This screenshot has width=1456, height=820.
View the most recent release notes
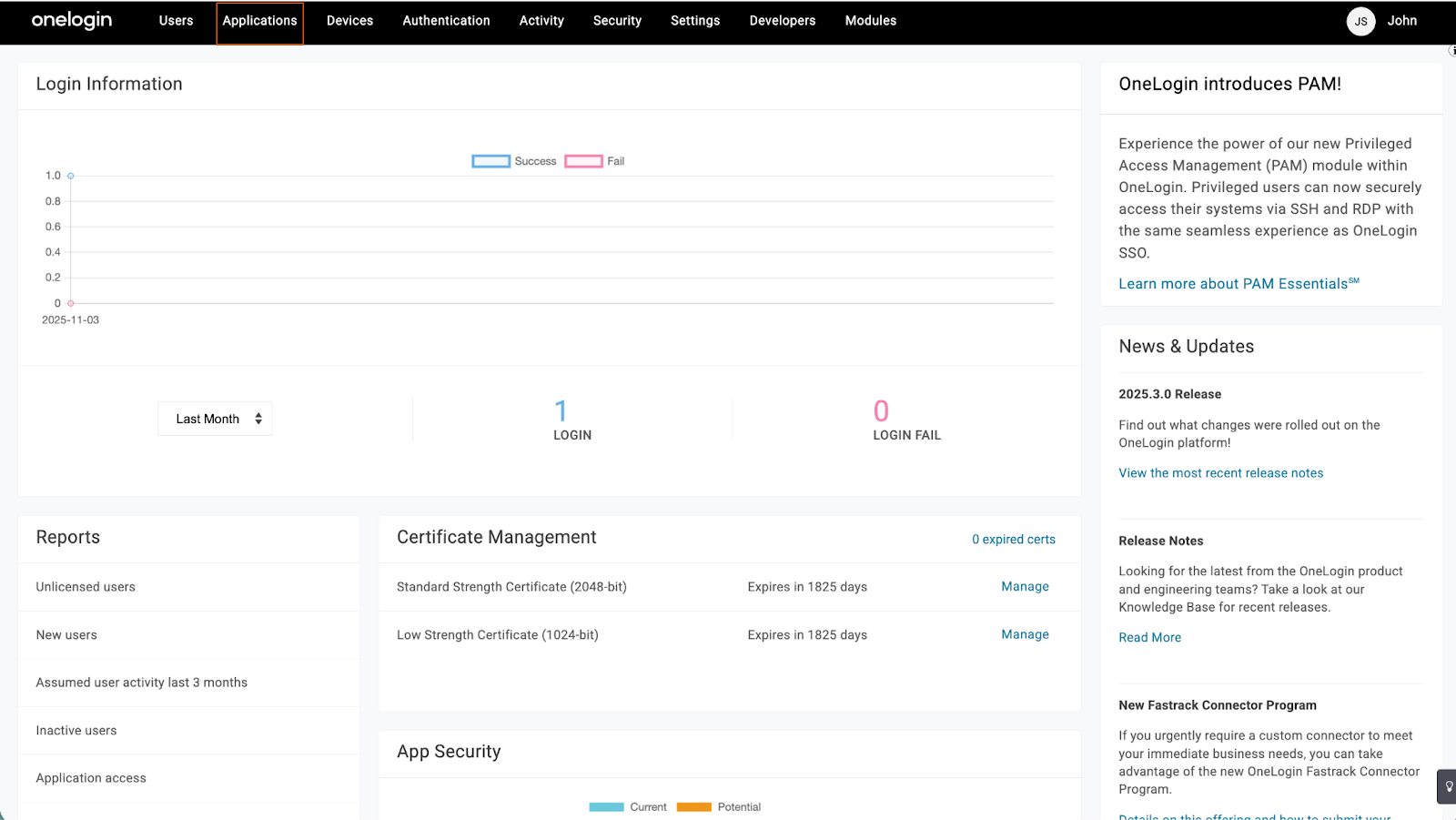click(1220, 473)
